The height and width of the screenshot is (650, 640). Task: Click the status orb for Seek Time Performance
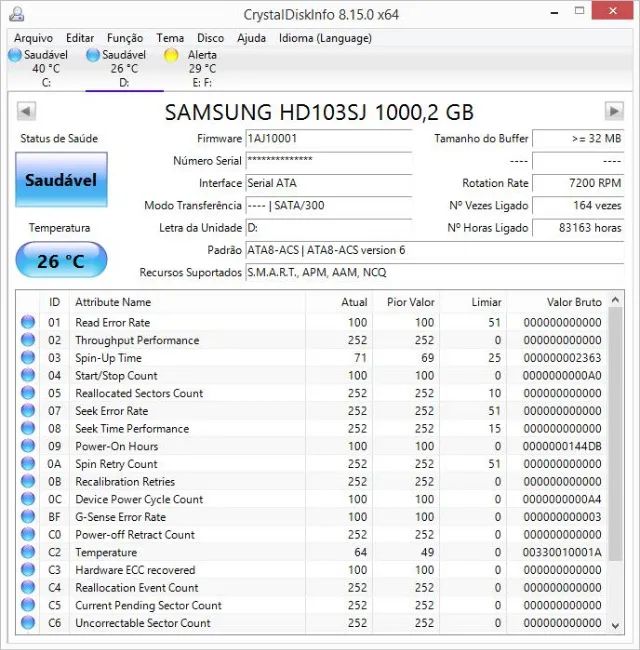(x=28, y=428)
